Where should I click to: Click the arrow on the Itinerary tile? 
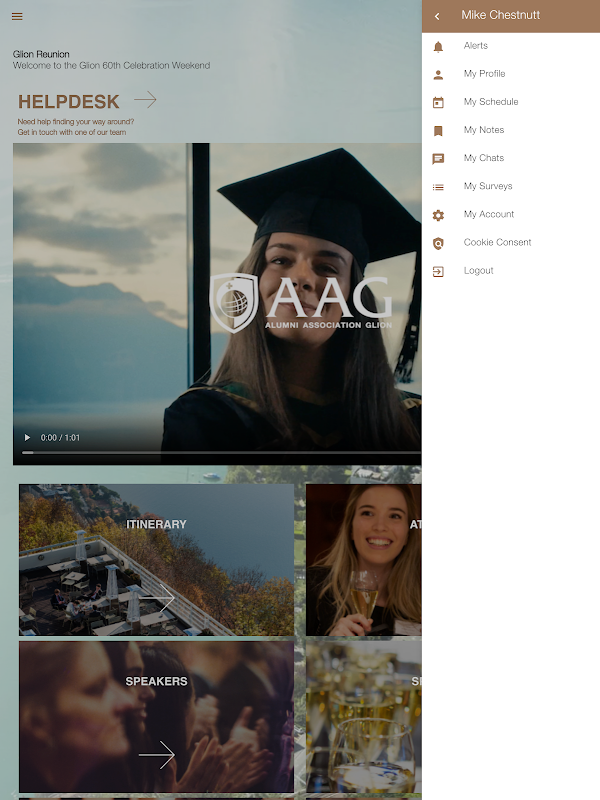157,598
